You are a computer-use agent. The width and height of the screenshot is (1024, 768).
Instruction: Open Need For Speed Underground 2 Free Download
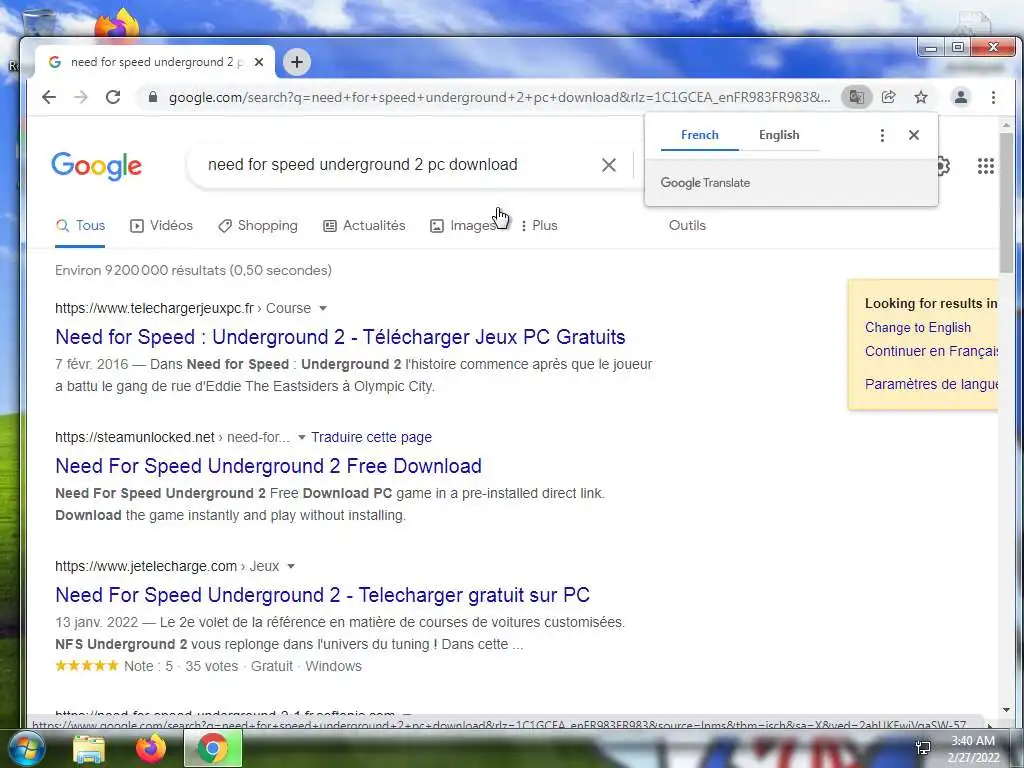coord(268,466)
